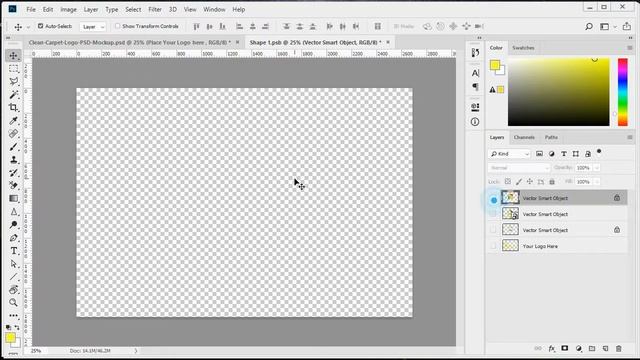This screenshot has height=360, width=640.
Task: Open the Normal blend mode dropdown
Action: point(519,168)
